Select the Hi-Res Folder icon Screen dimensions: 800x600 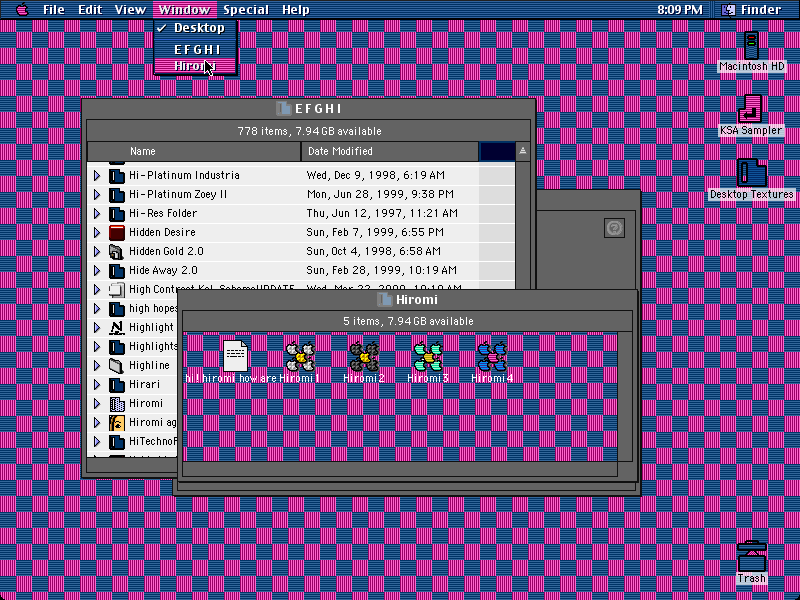[x=117, y=213]
